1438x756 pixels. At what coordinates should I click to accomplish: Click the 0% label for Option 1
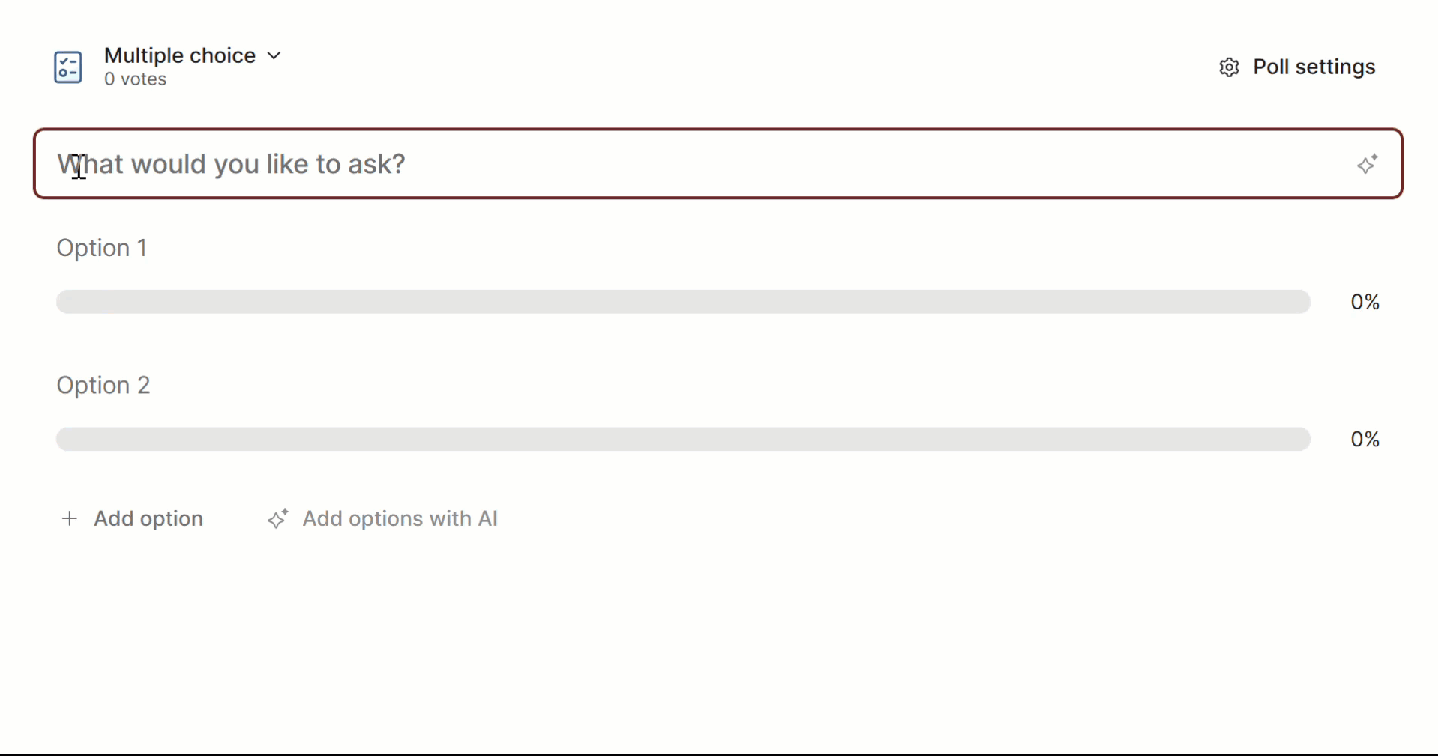pyautogui.click(x=1365, y=302)
